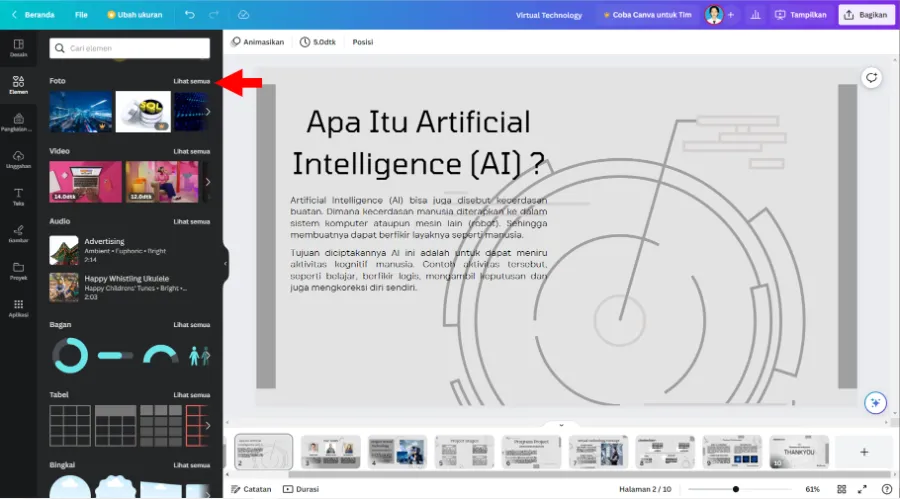Select the 14.0dtk laptop video thumbnail
Image resolution: width=900 pixels, height=499 pixels.
(x=86, y=182)
